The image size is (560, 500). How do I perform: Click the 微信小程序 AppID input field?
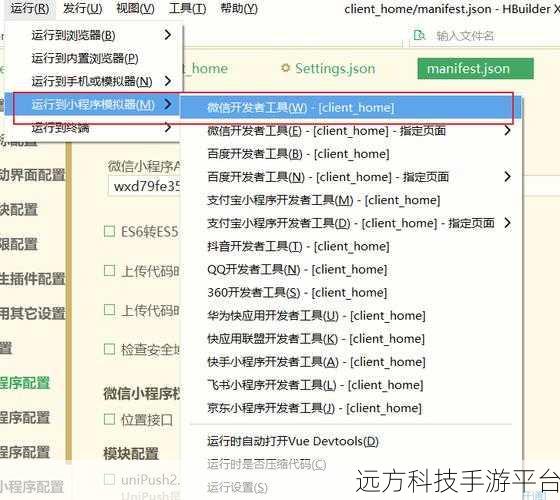pos(144,186)
